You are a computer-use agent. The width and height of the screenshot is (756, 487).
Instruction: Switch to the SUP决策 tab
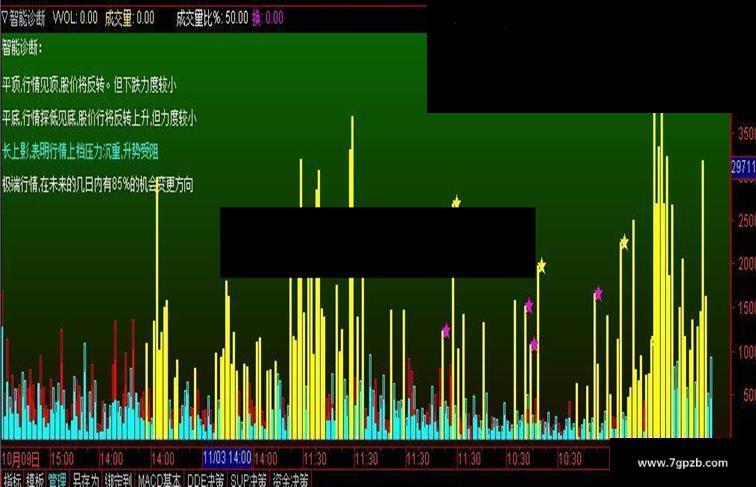tap(248, 480)
